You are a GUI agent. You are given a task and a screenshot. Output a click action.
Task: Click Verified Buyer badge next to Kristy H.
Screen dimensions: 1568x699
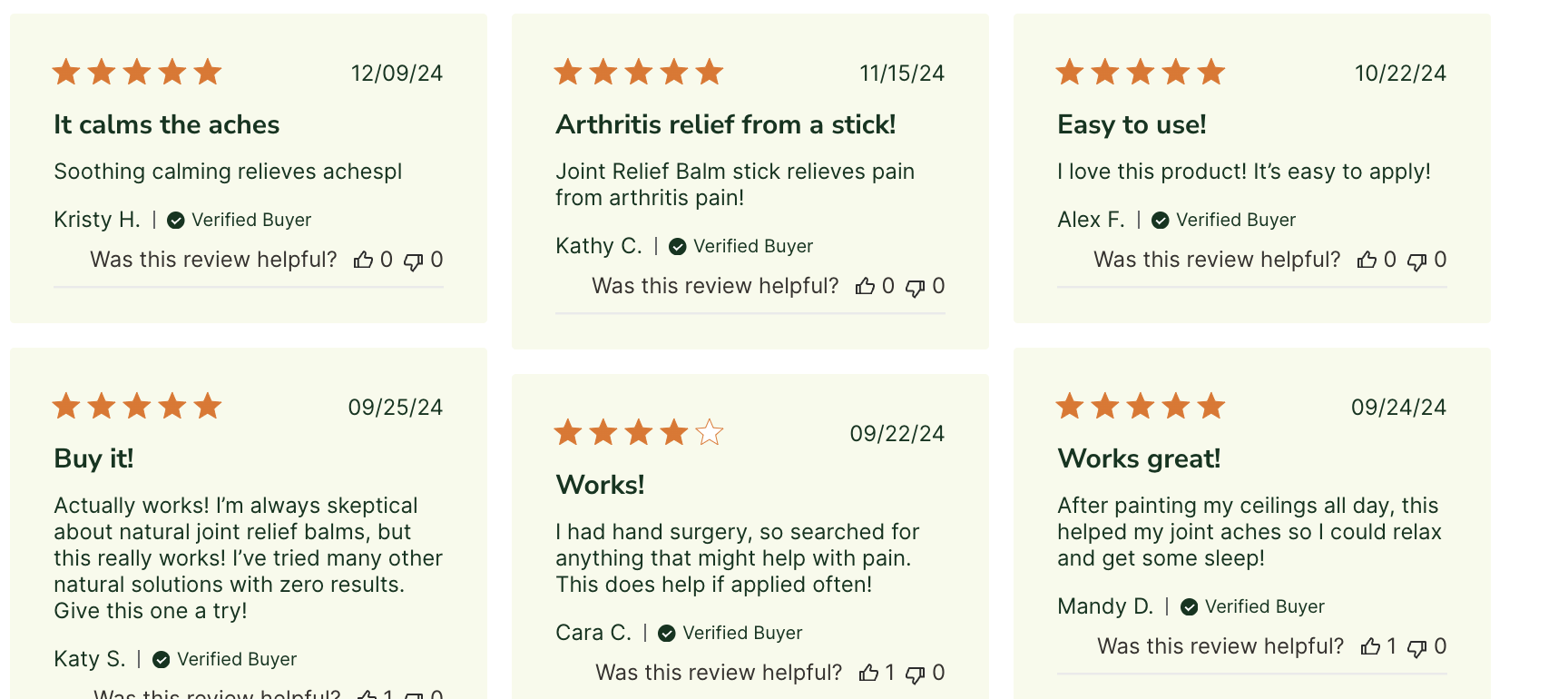click(240, 220)
